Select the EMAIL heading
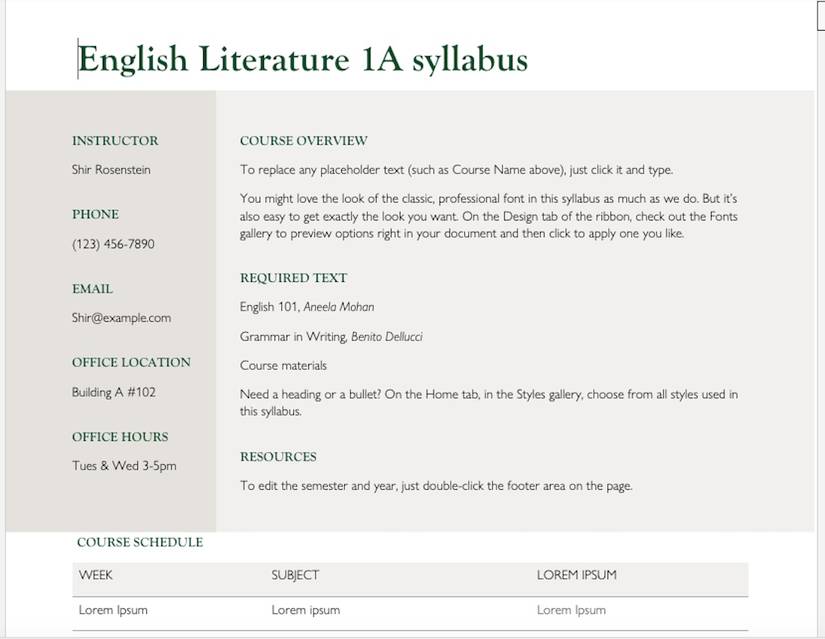This screenshot has width=825, height=639. 93,289
